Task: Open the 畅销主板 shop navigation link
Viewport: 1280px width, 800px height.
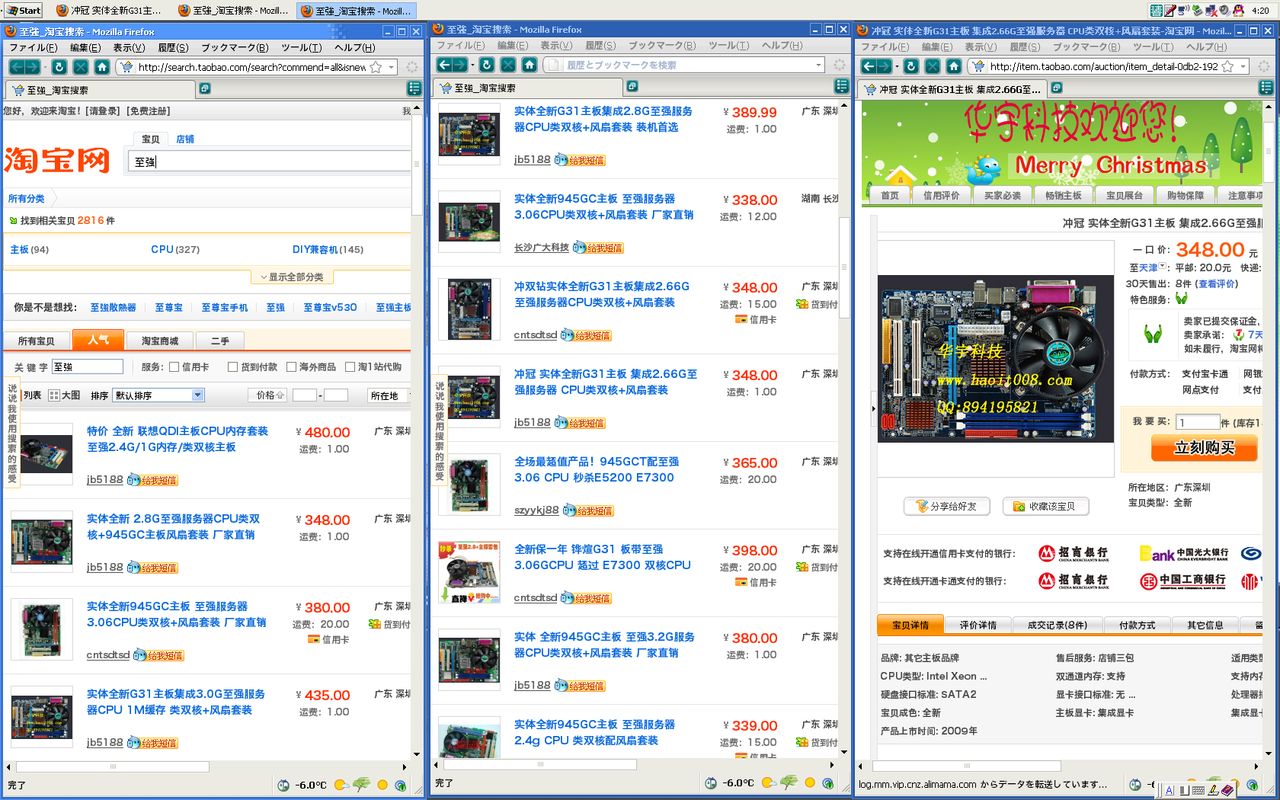Action: pyautogui.click(x=1063, y=195)
